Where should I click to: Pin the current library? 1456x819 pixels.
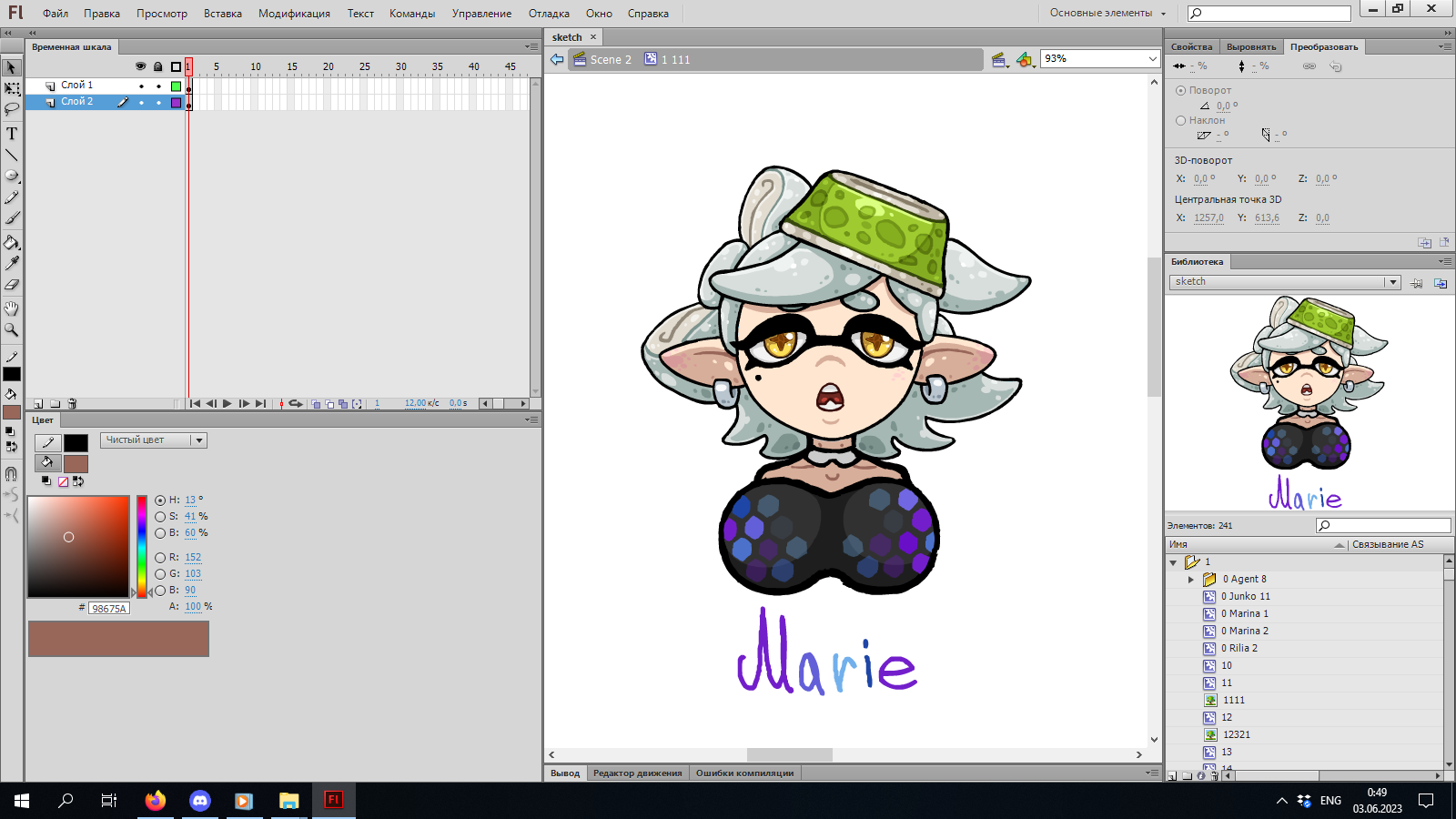click(x=1417, y=283)
